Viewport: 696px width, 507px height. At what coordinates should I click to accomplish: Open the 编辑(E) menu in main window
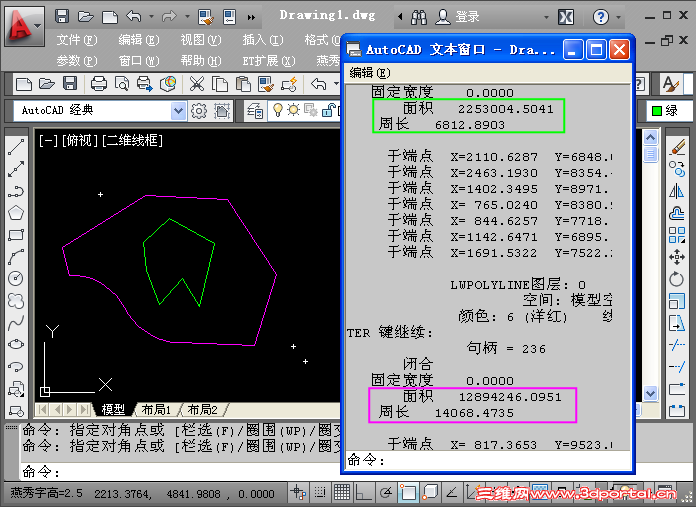(x=139, y=40)
